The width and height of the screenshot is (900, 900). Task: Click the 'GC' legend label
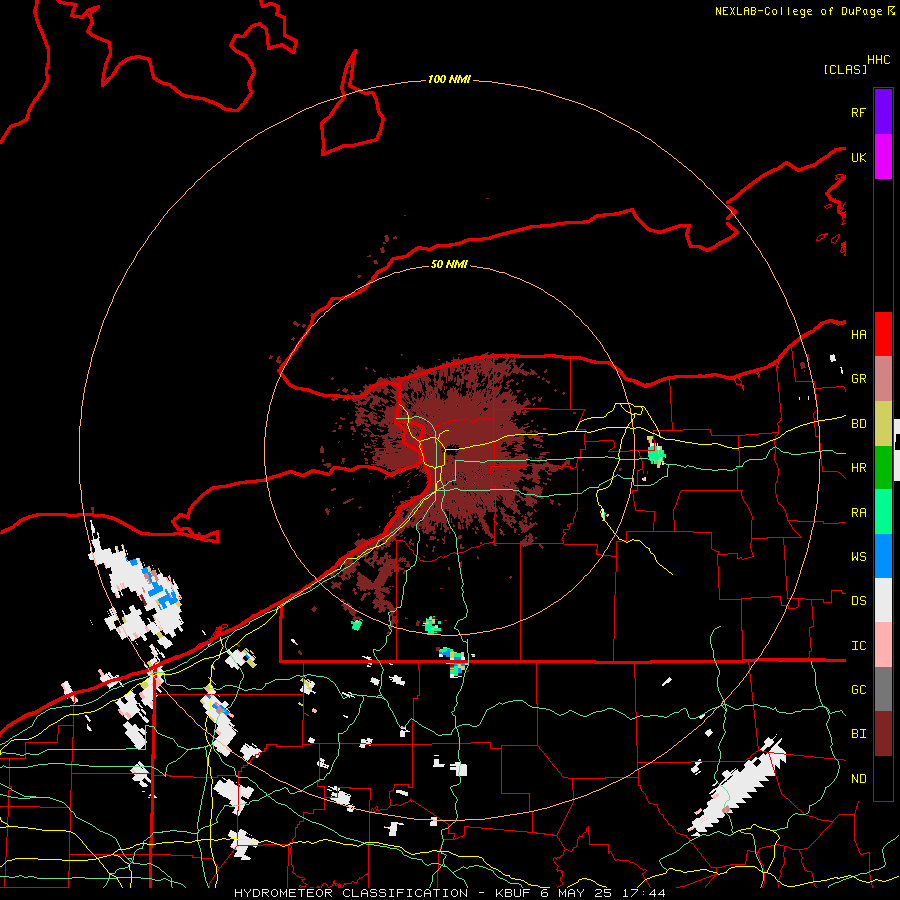click(858, 690)
